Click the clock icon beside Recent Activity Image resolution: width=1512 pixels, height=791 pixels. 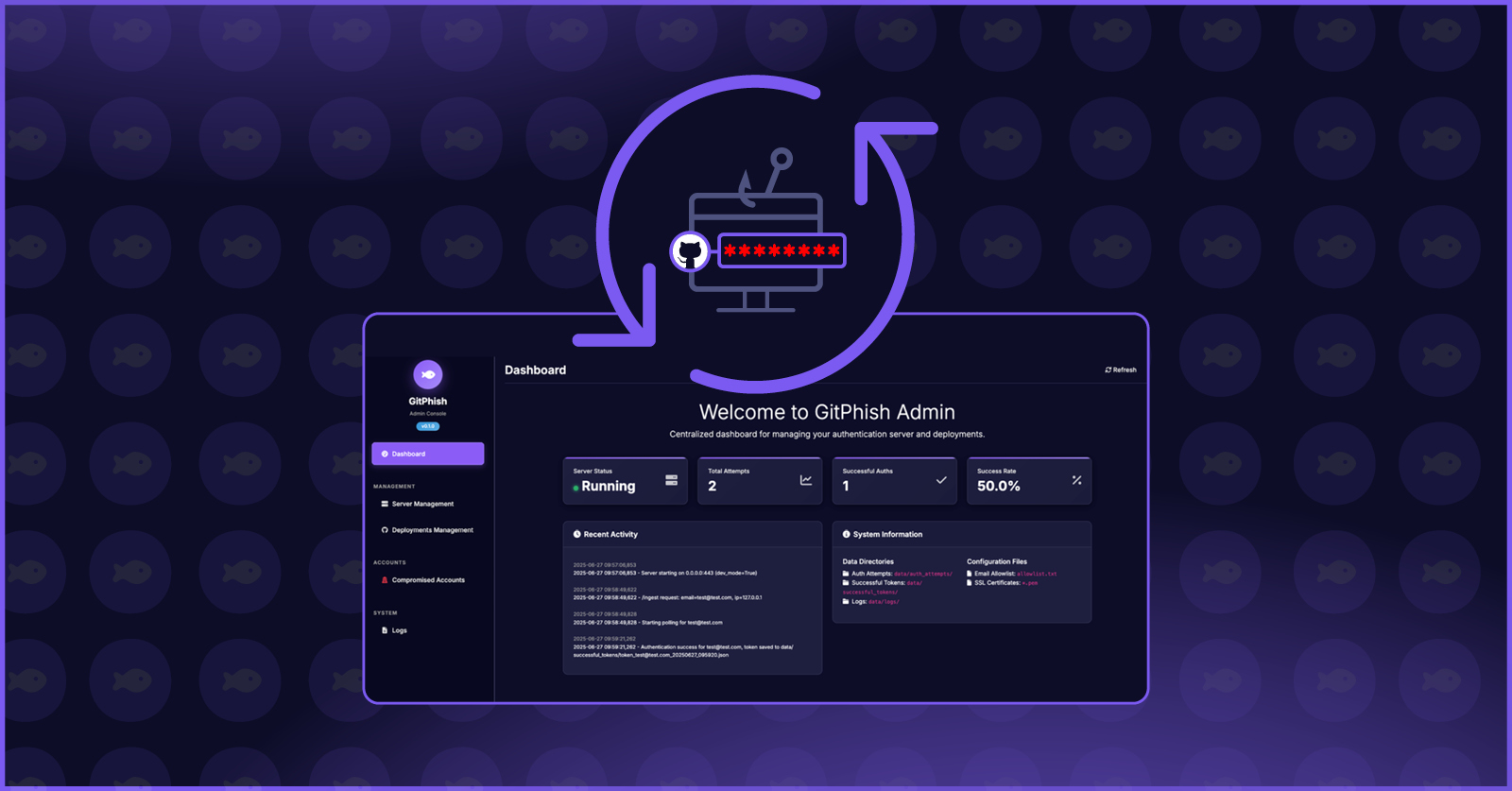click(576, 534)
